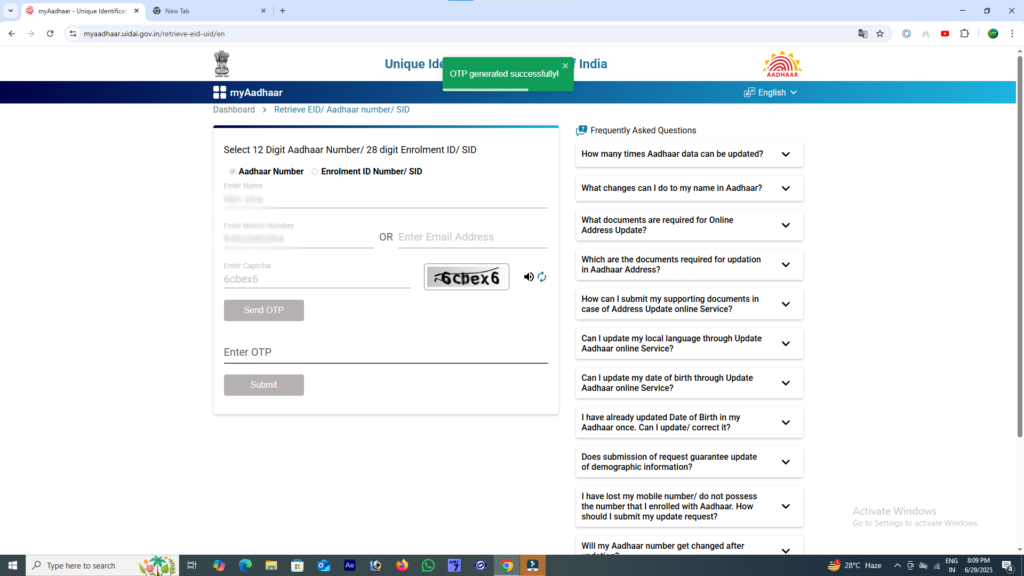Click the Send OTP button
This screenshot has height=576, width=1024.
264,310
